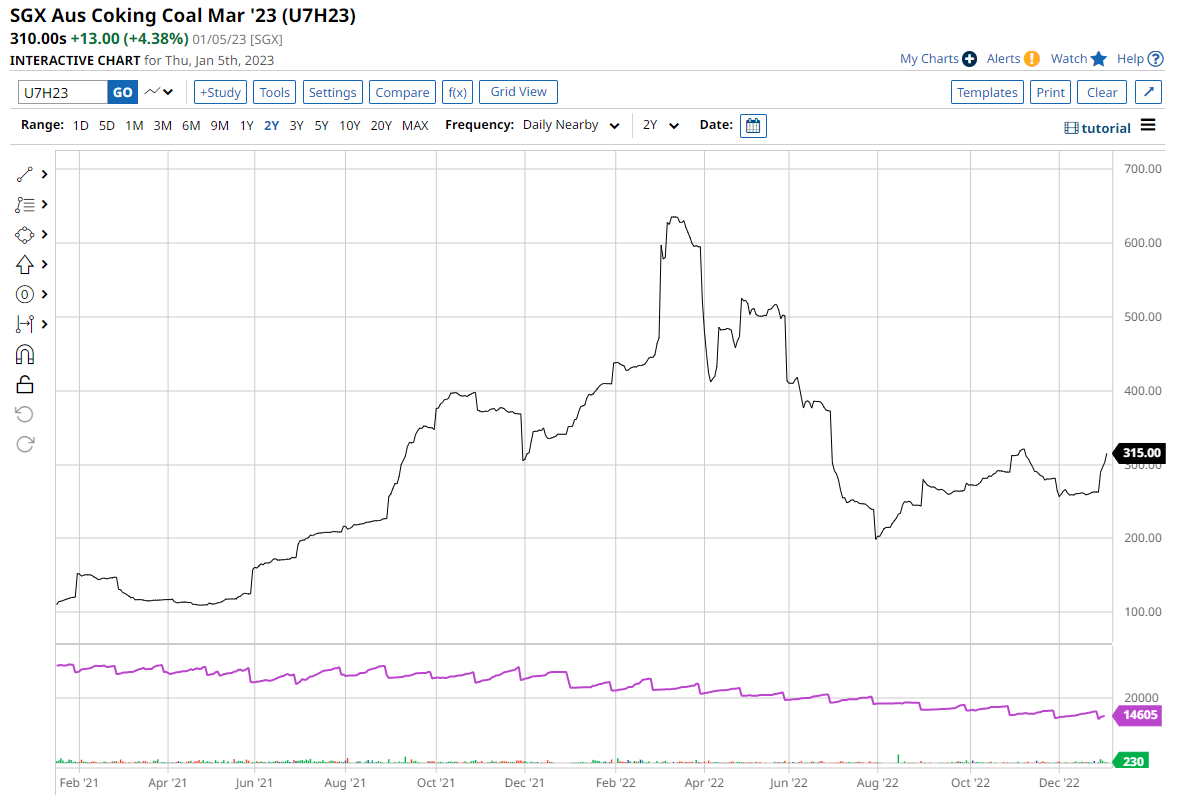
Task: Open Help question mark icon
Action: click(x=1156, y=59)
